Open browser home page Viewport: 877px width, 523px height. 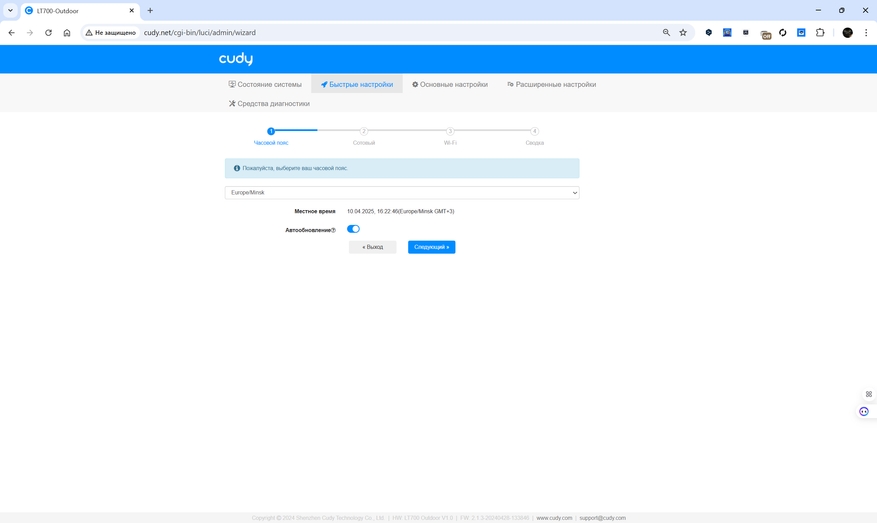67,32
